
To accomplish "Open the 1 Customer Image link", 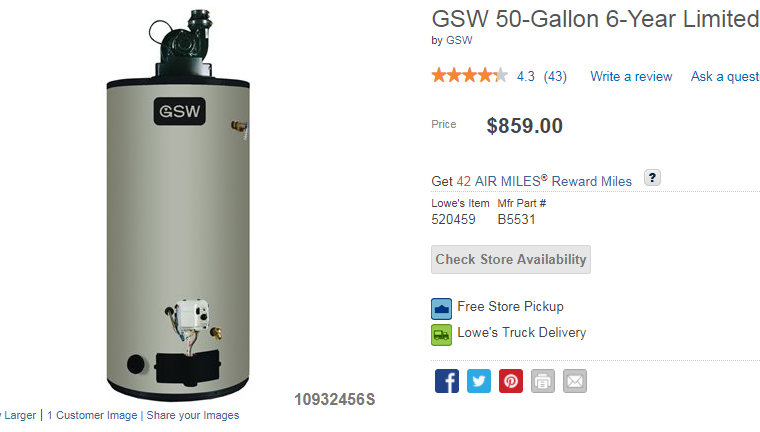I will 92,416.
